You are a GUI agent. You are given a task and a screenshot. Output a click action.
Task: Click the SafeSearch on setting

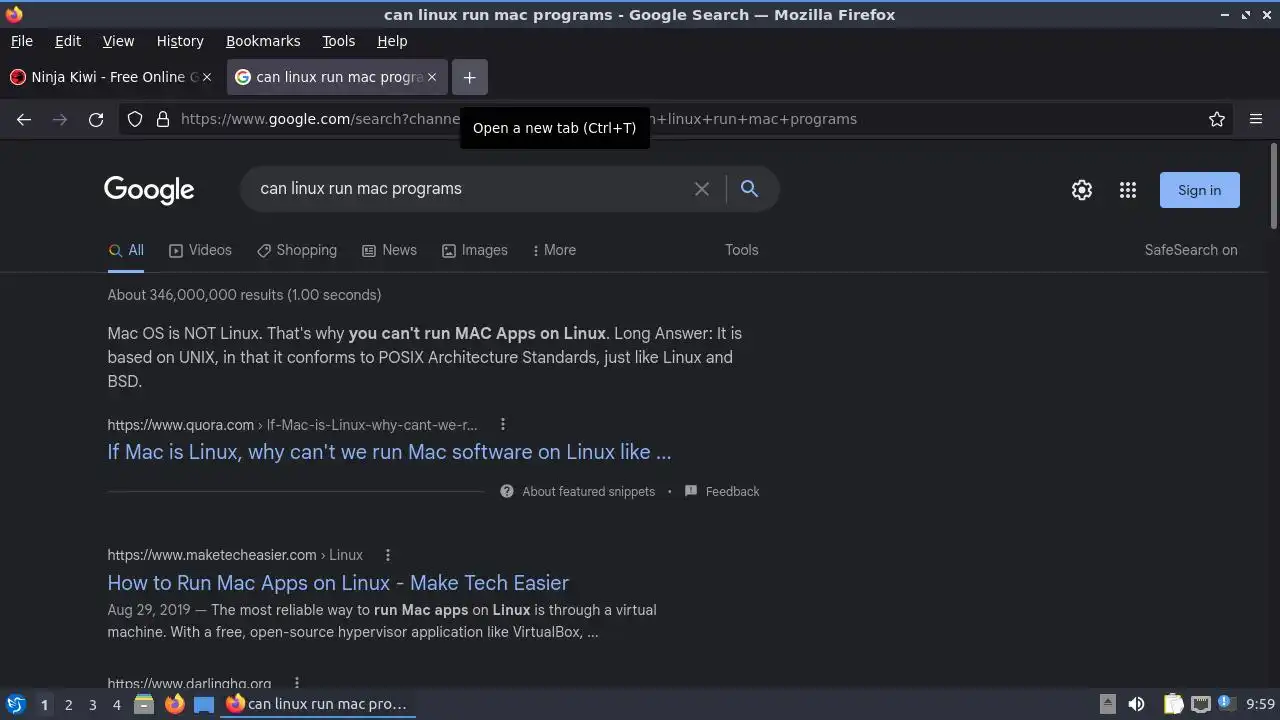coord(1191,250)
